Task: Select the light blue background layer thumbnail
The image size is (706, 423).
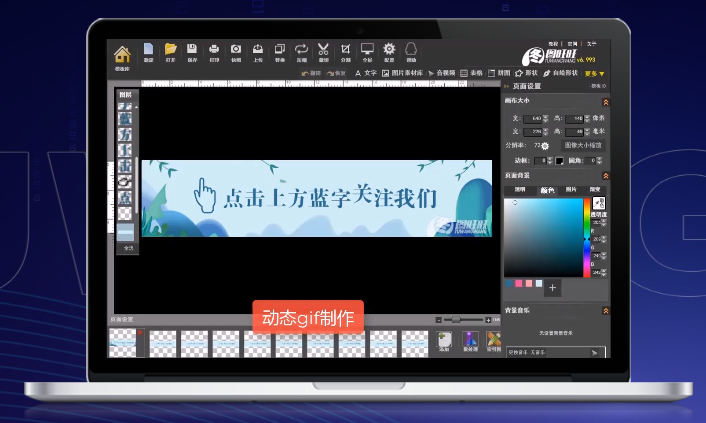Action: (x=125, y=232)
